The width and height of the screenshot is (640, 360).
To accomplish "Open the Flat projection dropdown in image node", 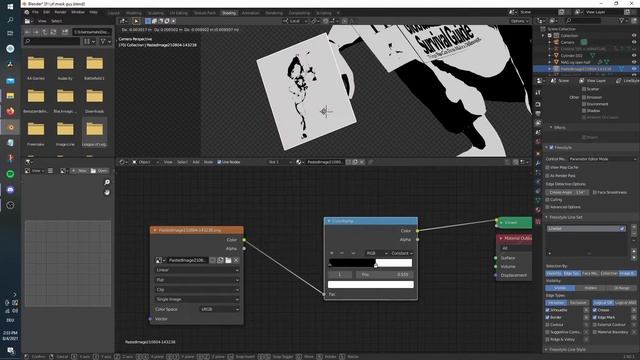I will tap(197, 280).
